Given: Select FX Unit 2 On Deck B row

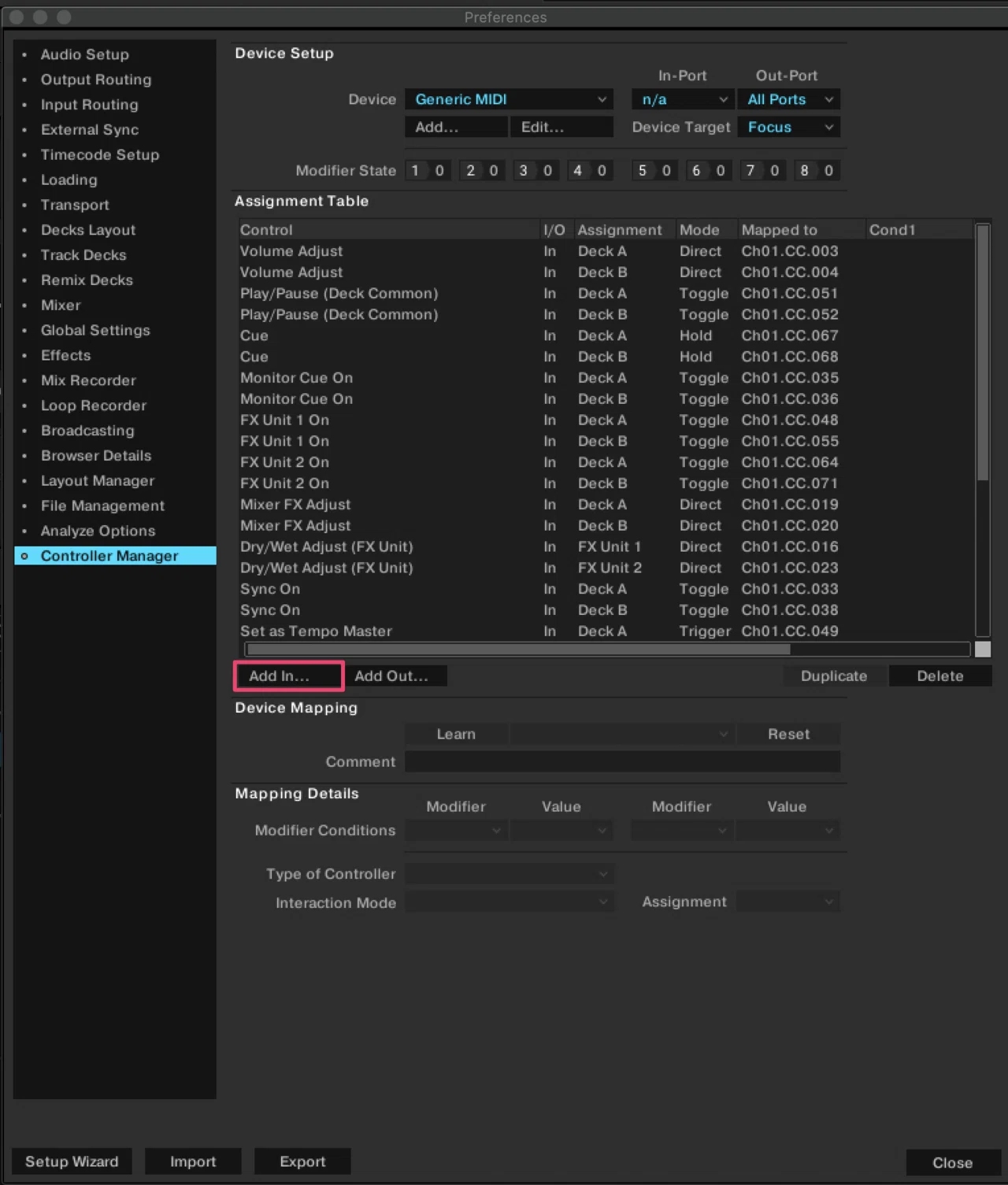Looking at the screenshot, I should [x=605, y=483].
